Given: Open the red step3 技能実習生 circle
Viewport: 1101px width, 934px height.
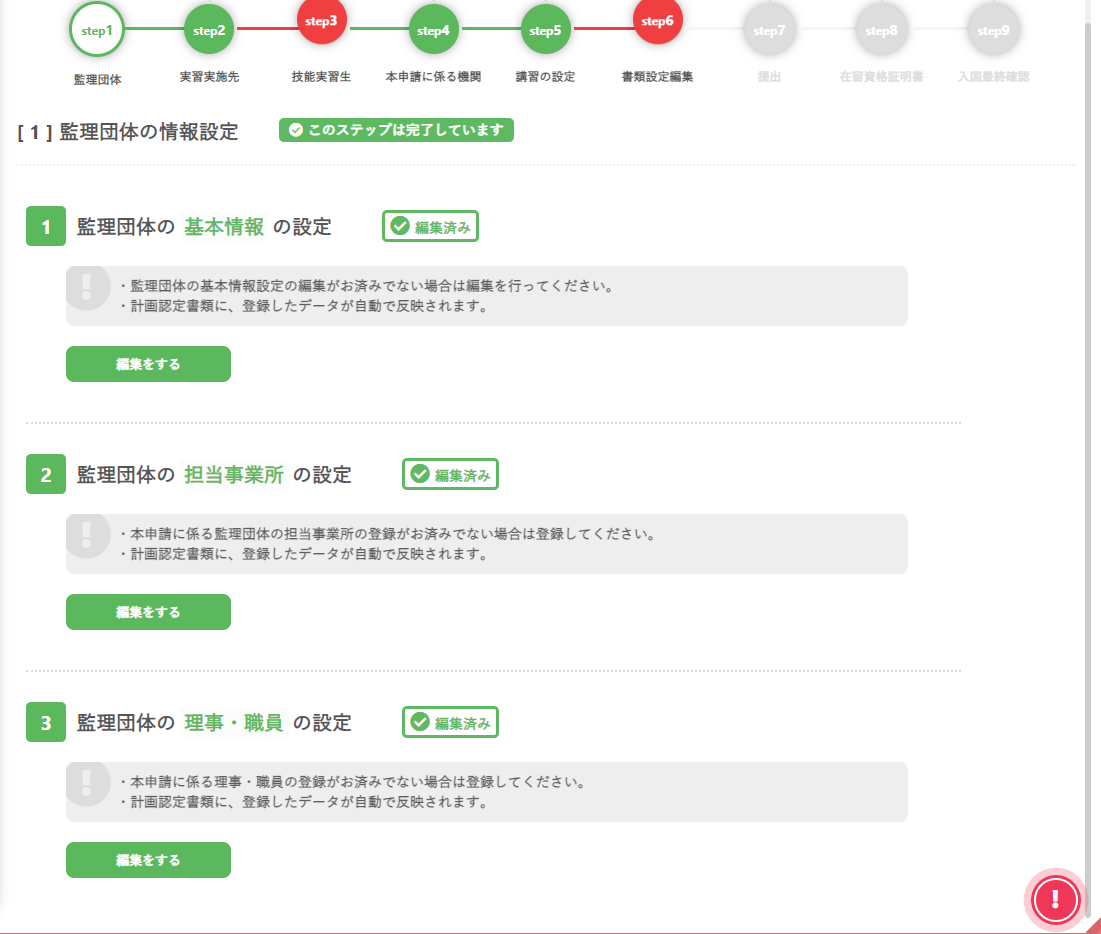Looking at the screenshot, I should [322, 22].
